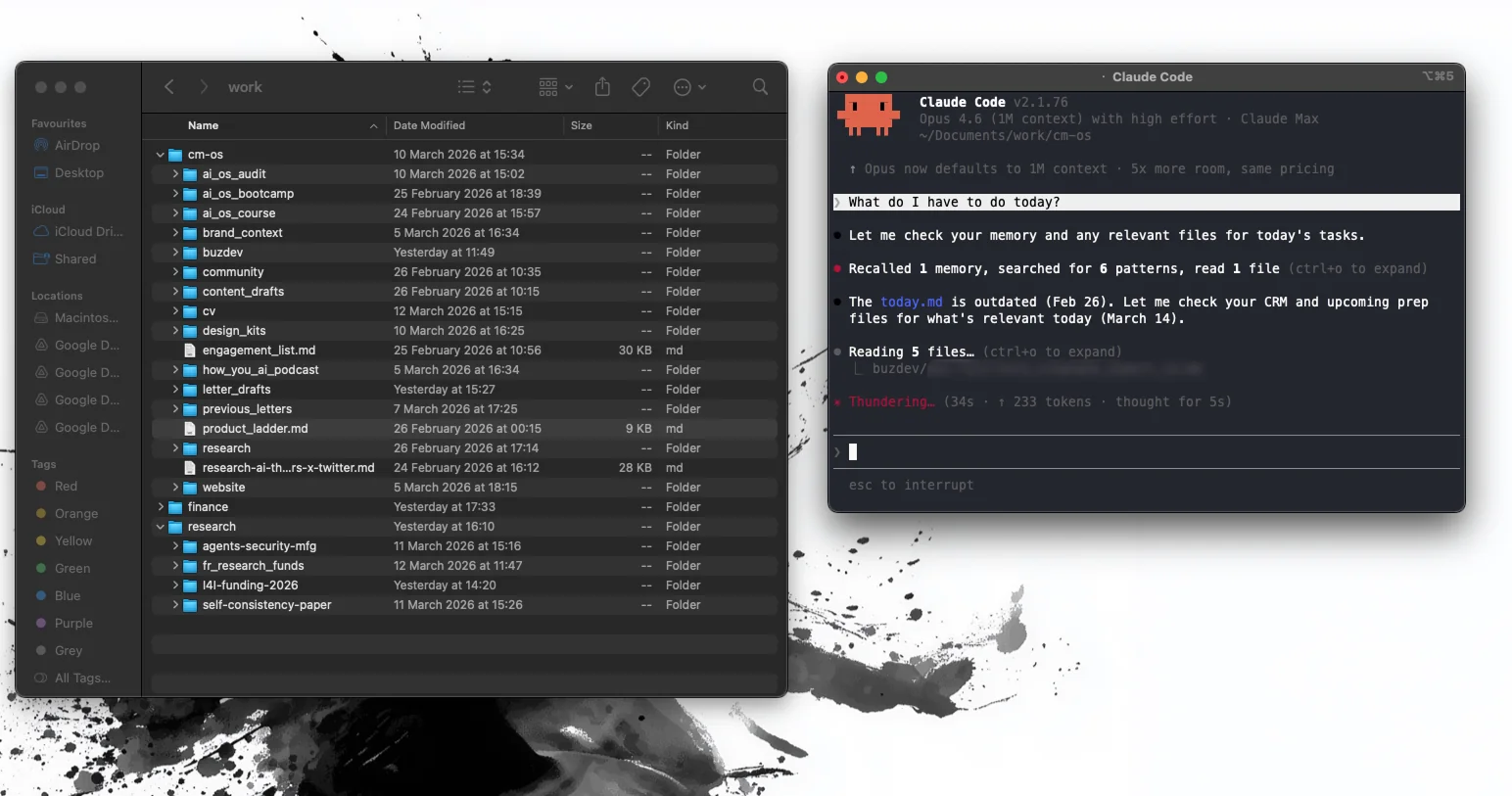Click the 'esc to interrupt' hint
This screenshot has width=1512, height=796.
(911, 485)
